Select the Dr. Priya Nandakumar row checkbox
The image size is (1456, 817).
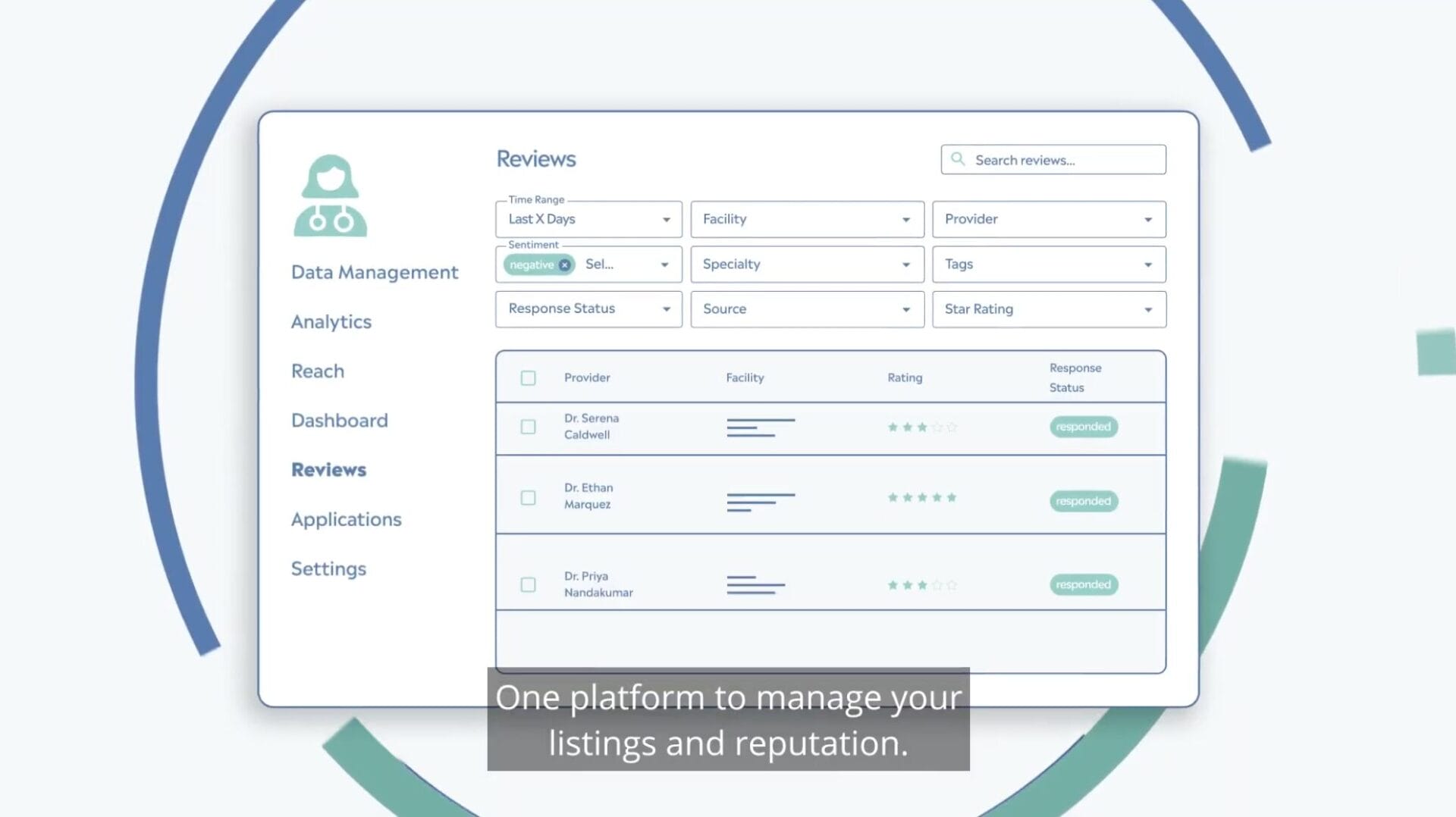click(528, 585)
